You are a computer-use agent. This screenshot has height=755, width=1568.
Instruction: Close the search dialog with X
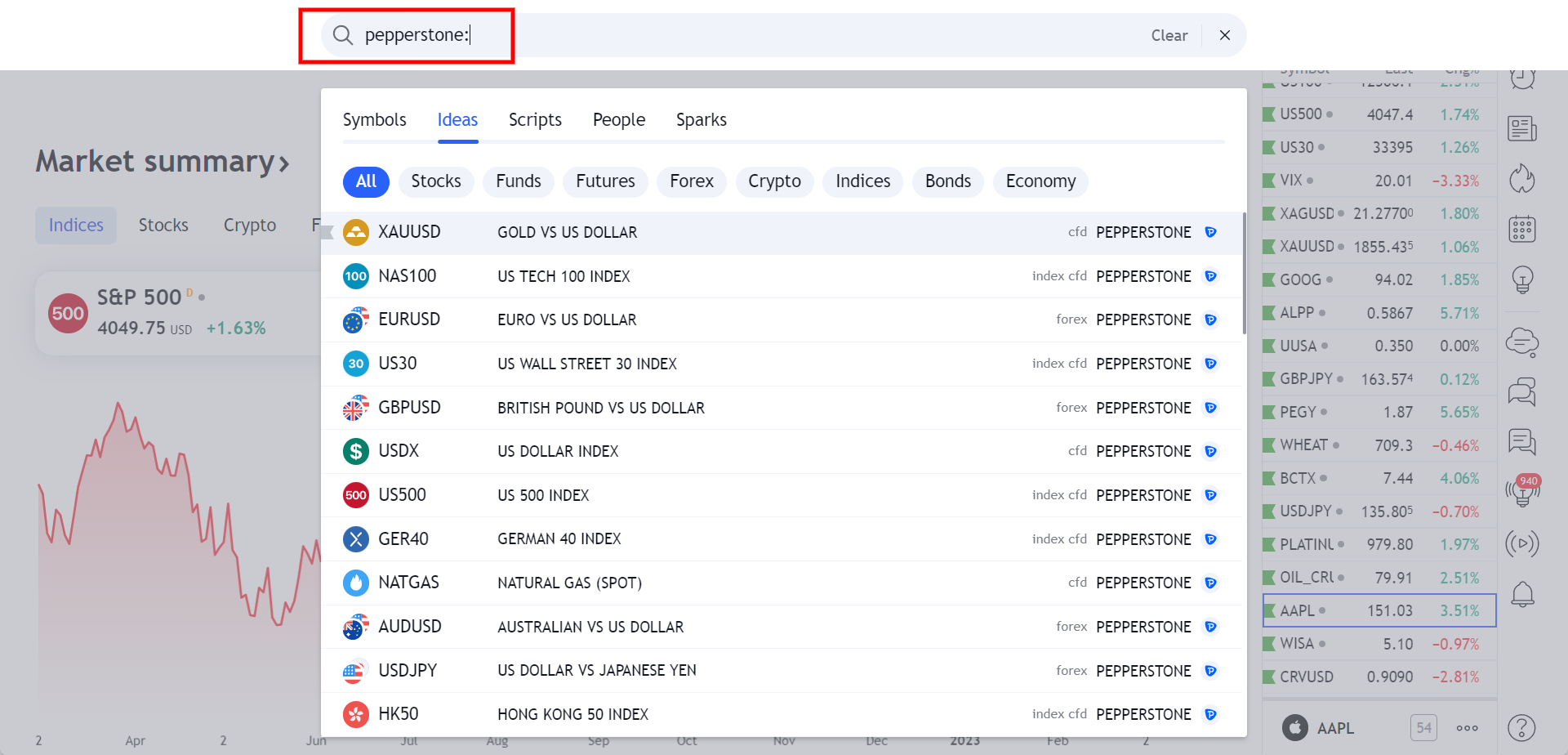[1224, 35]
